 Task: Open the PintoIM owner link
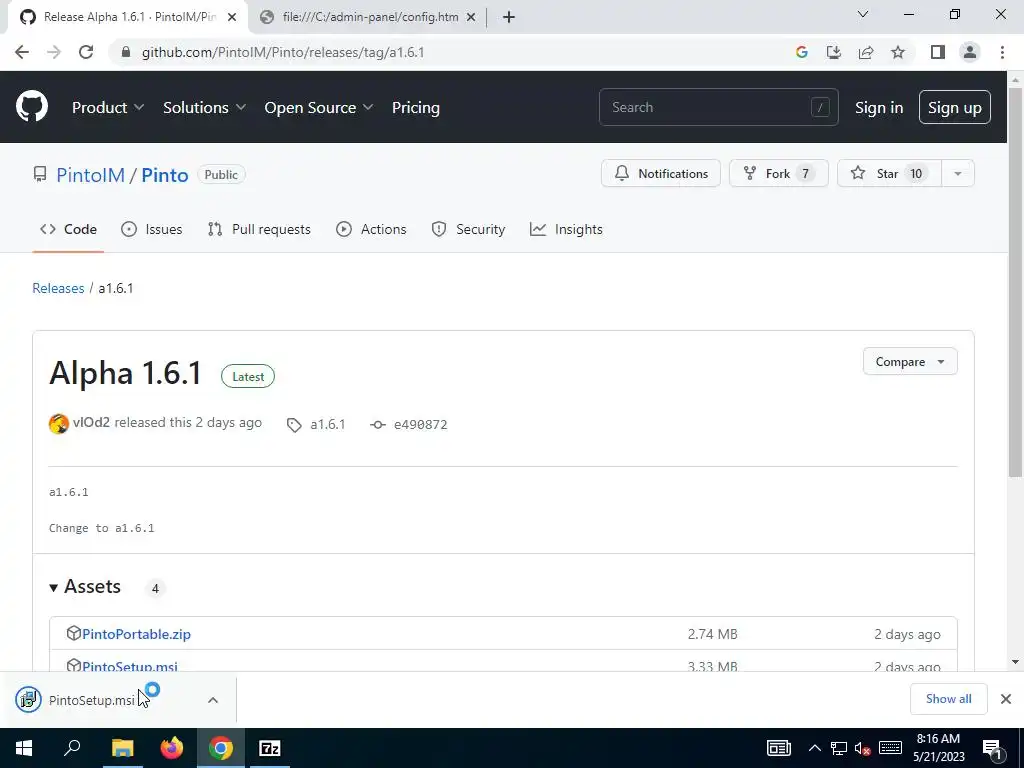pyautogui.click(x=90, y=175)
